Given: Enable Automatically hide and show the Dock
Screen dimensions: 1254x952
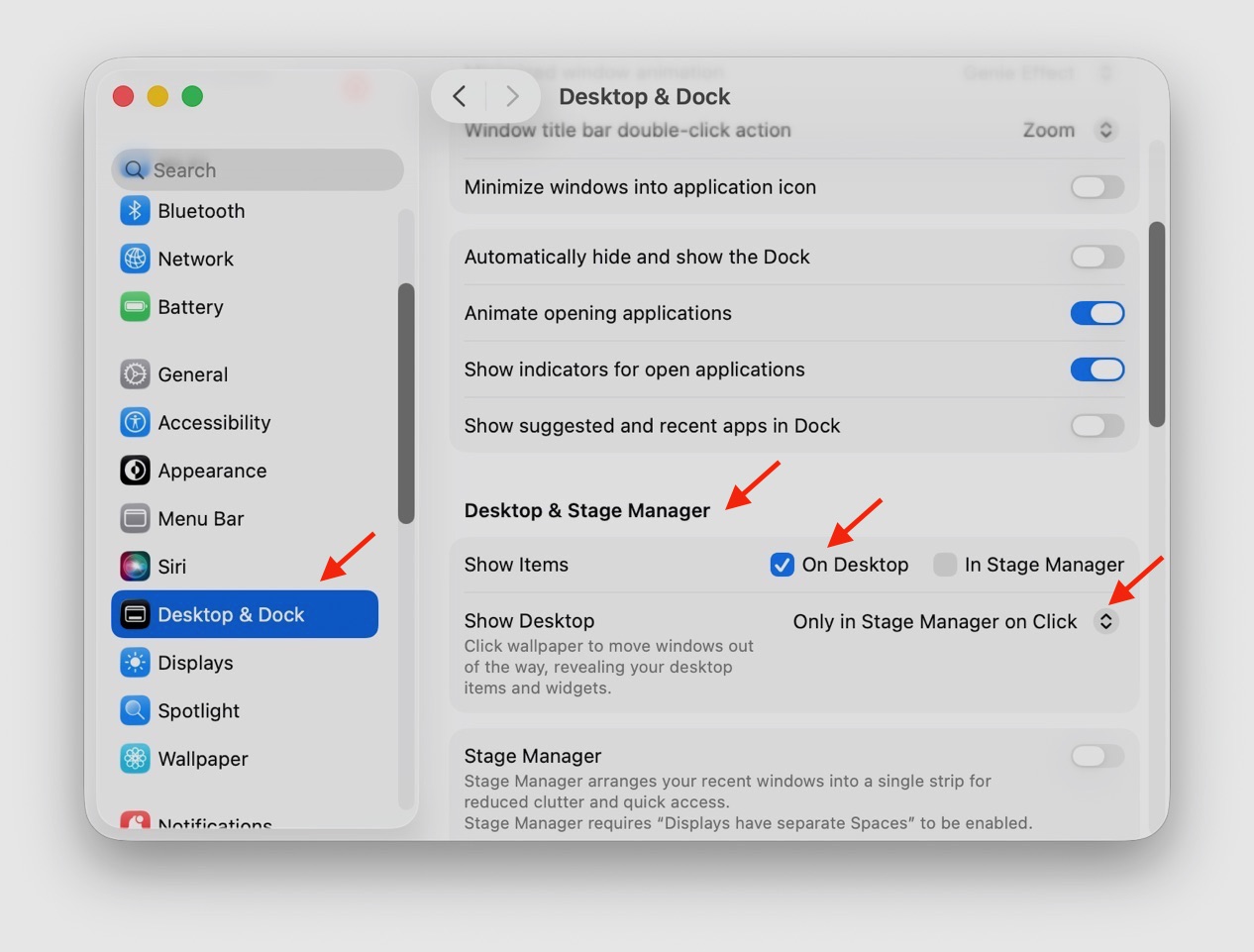Looking at the screenshot, I should tap(1097, 258).
